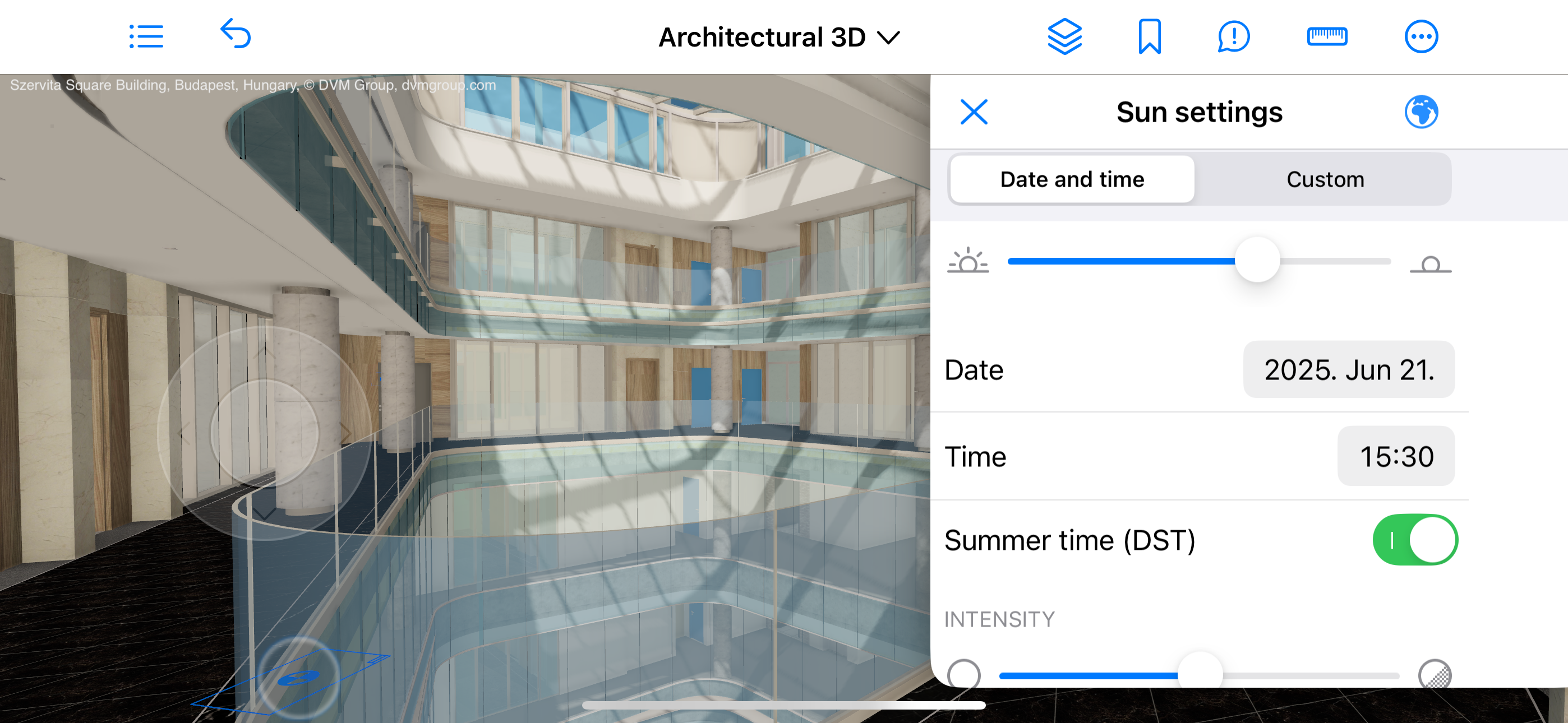1568x723 pixels.
Task: Close the Sun settings panel
Action: (x=974, y=112)
